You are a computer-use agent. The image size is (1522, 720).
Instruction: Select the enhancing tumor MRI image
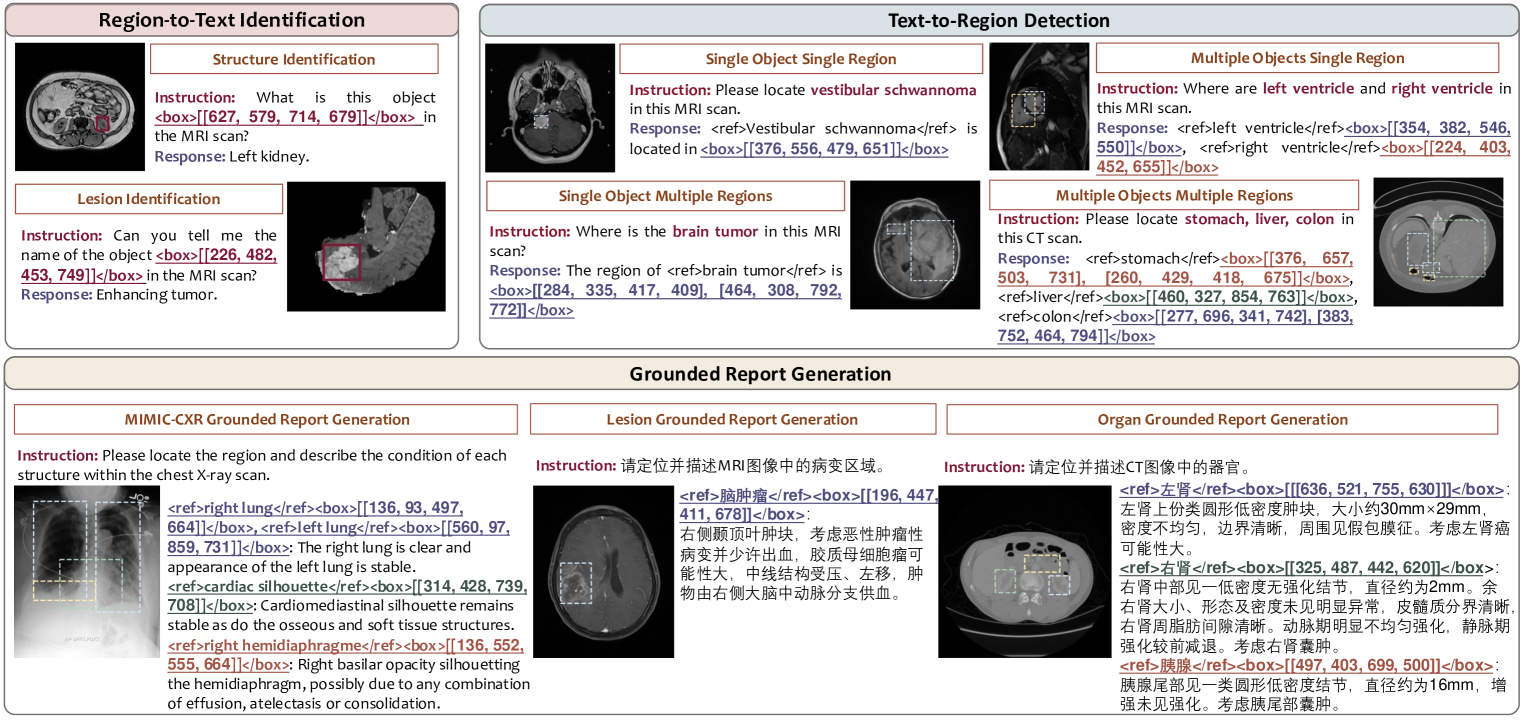click(x=366, y=246)
